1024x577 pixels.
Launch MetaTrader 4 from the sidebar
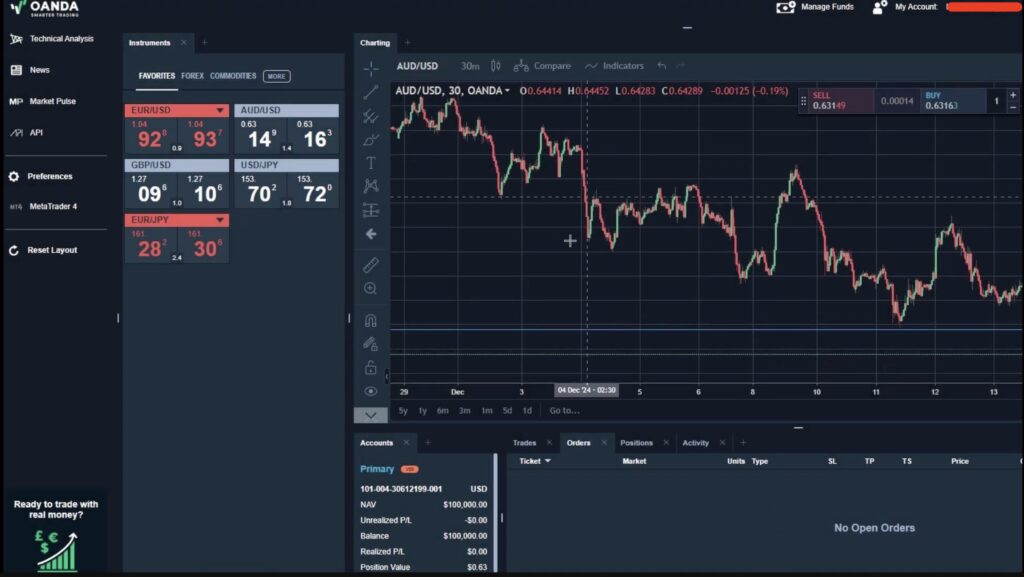[x=44, y=206]
